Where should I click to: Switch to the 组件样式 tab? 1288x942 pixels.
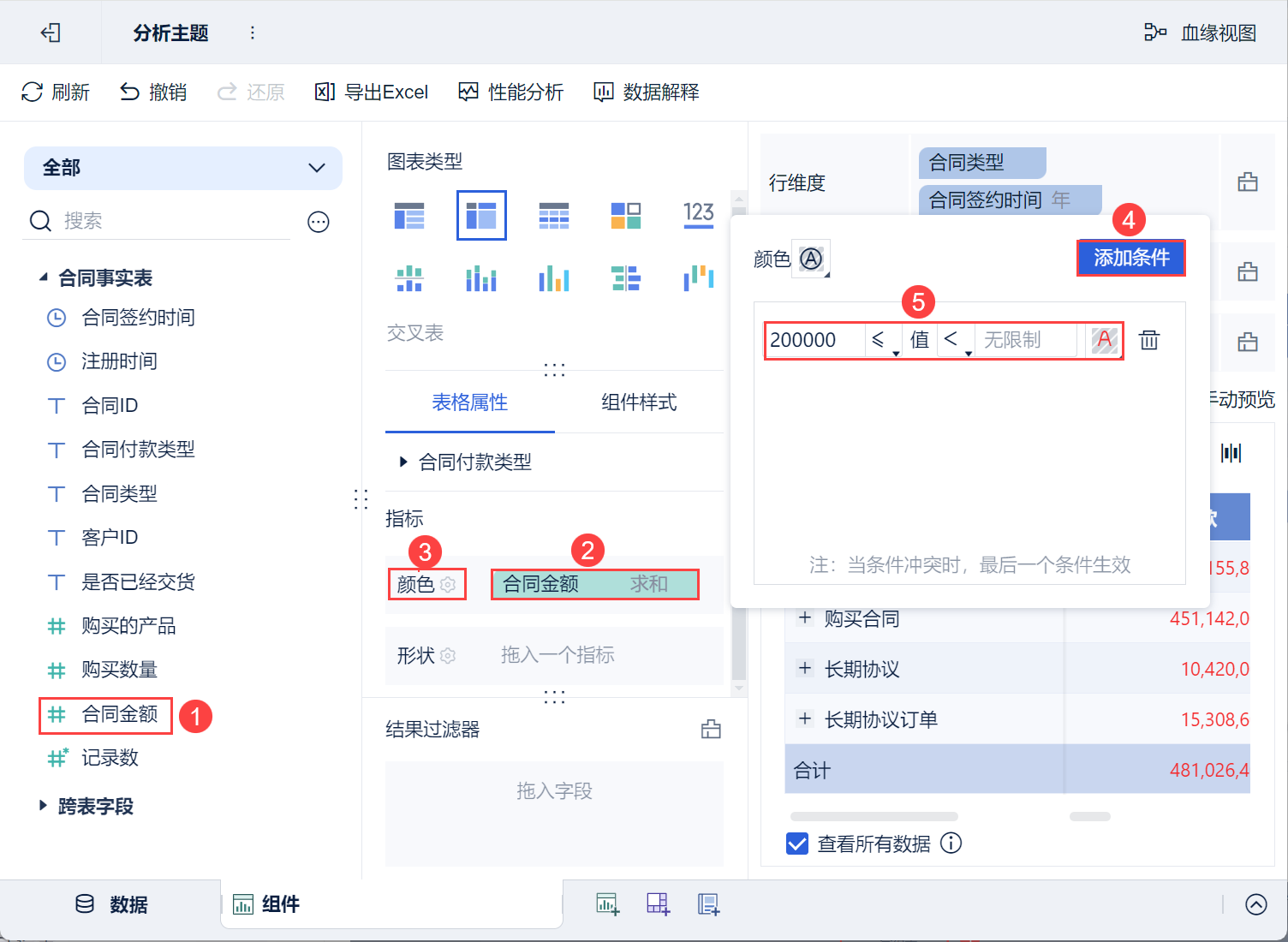tap(639, 402)
